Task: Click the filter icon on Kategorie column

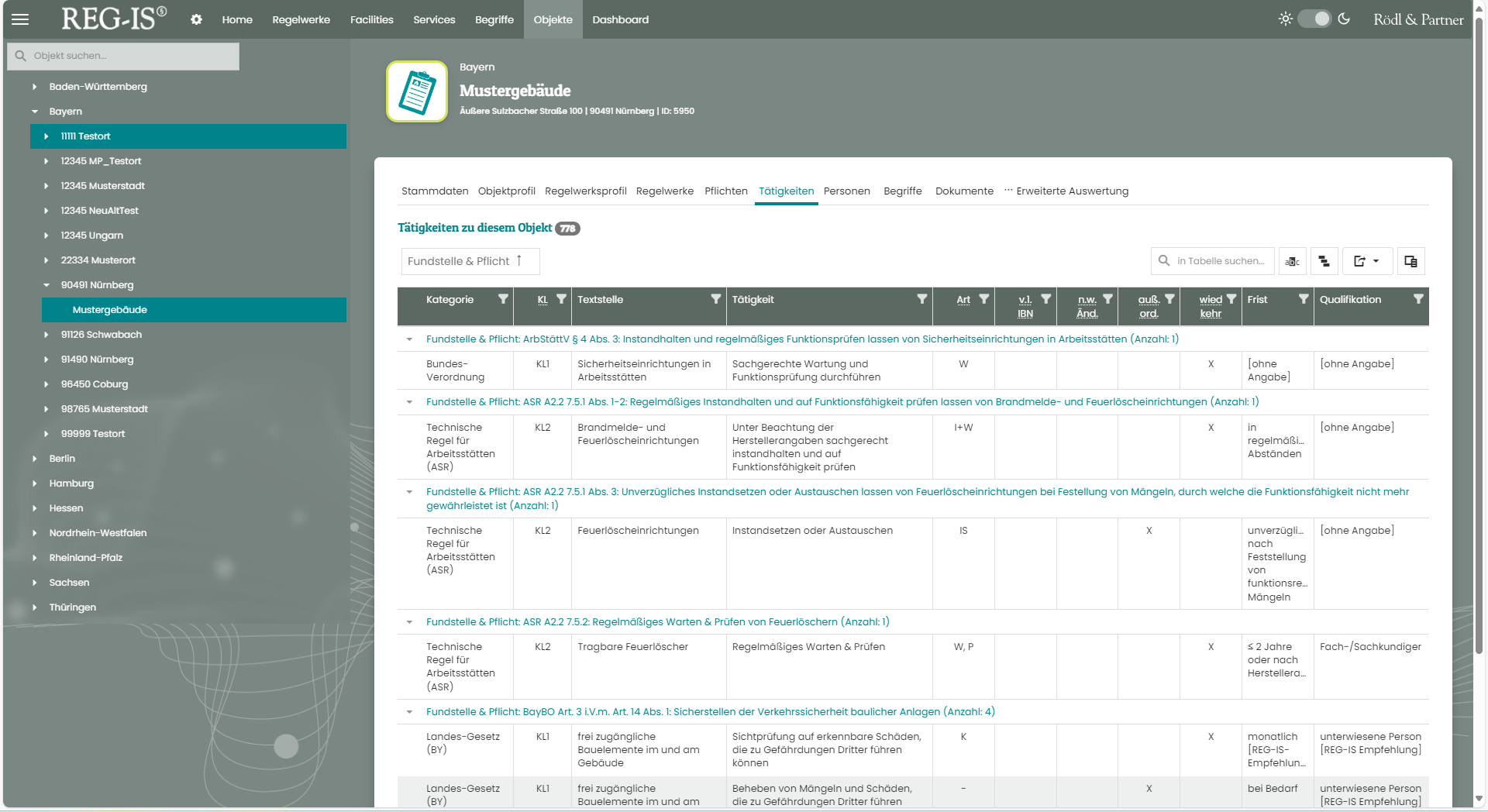Action: coord(503,299)
